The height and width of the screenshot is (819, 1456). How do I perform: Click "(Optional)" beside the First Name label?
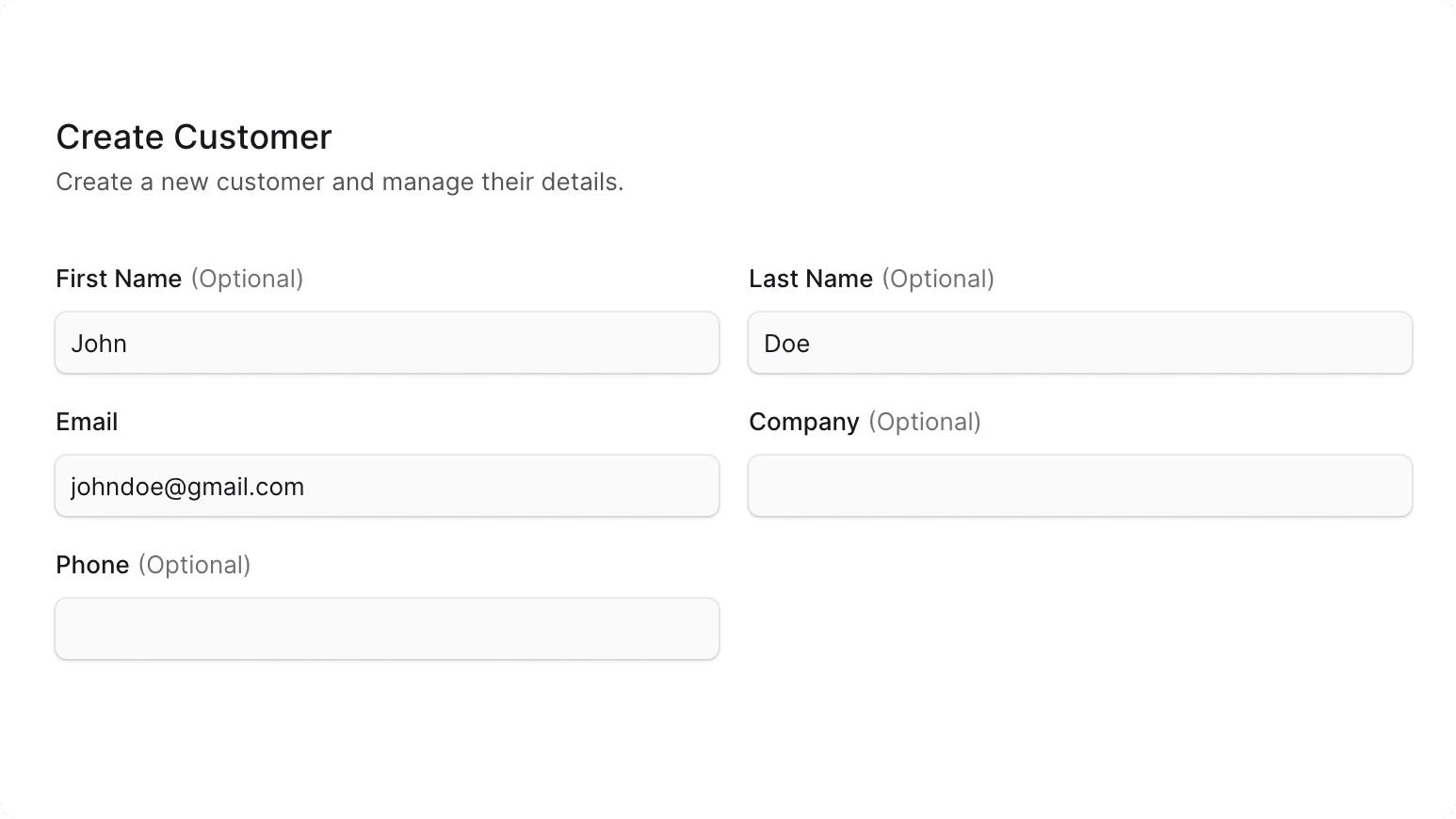247,279
